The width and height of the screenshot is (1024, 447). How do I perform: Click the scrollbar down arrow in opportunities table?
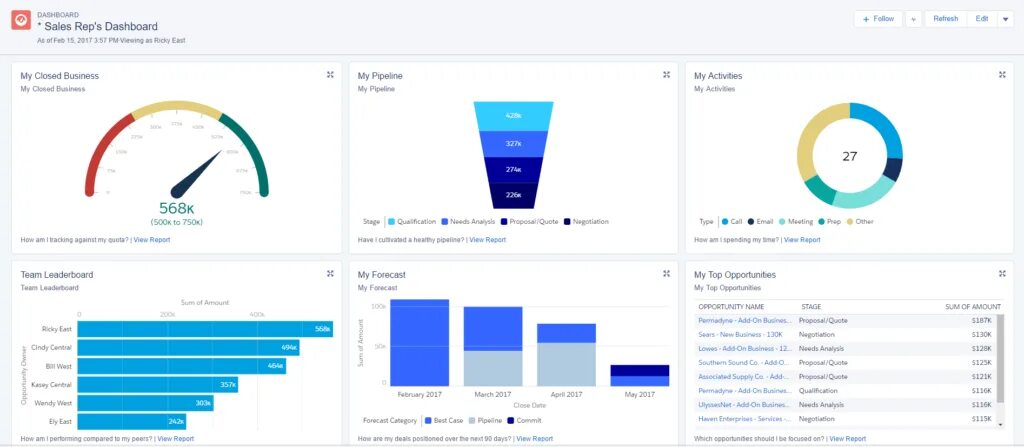(x=1000, y=424)
